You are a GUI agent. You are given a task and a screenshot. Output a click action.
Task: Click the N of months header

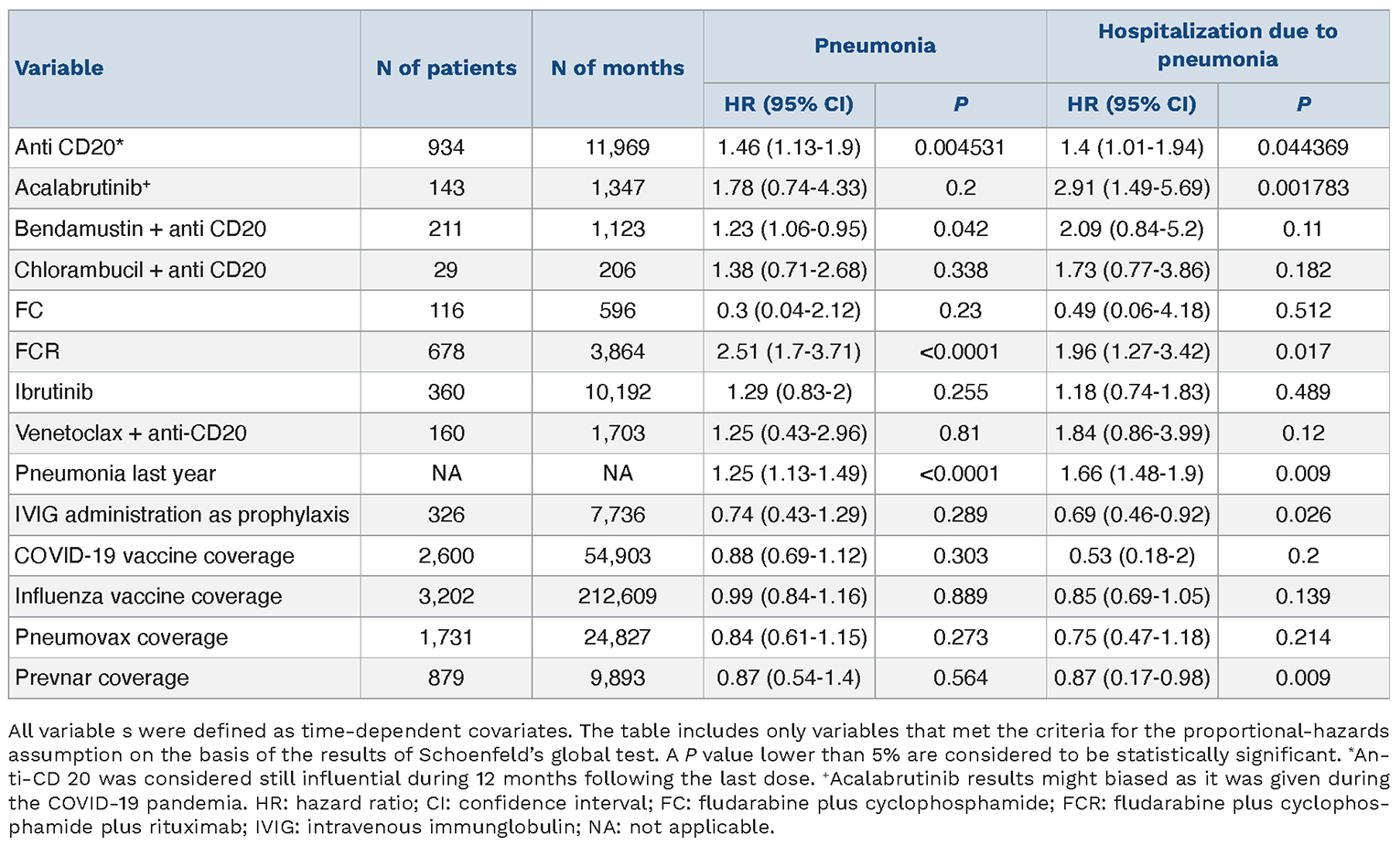coord(618,68)
